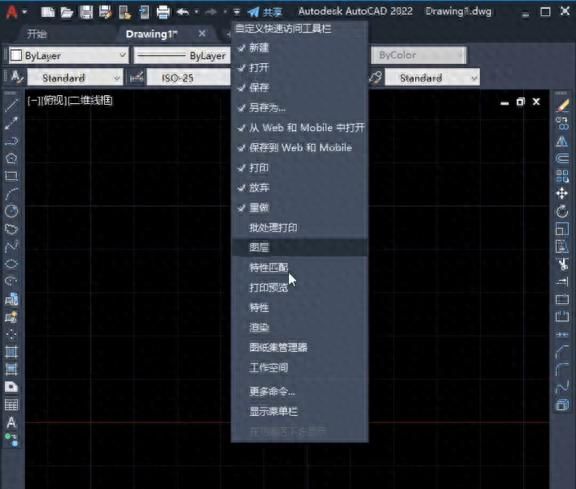Click the ByLayer color swatch box
576x489 pixels.
[x=16, y=55]
